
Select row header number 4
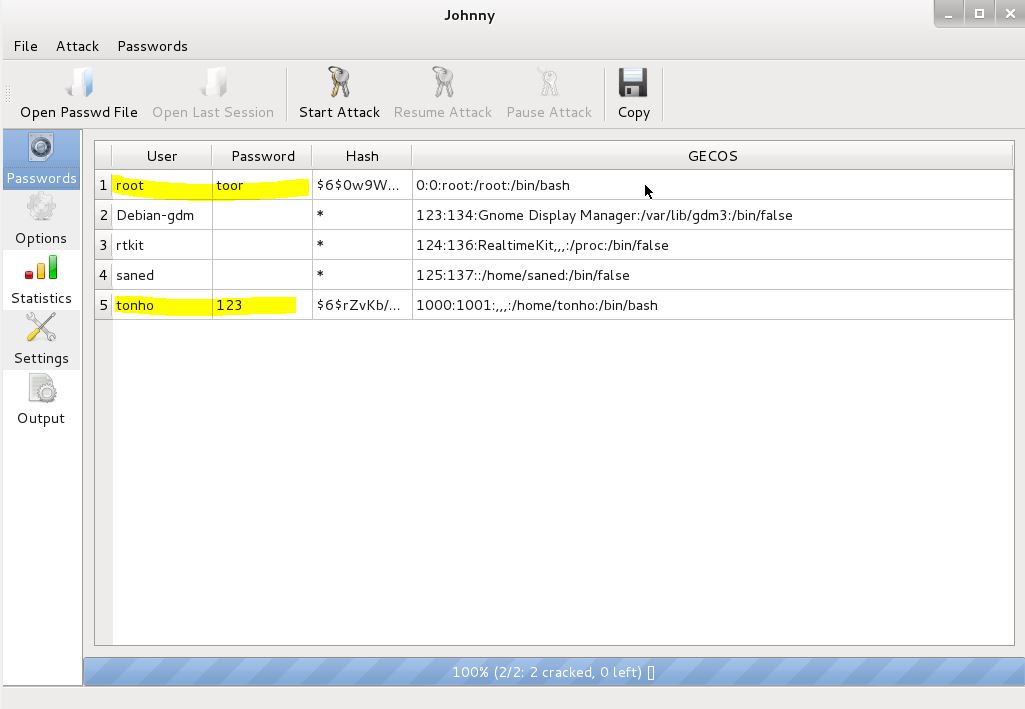(x=103, y=275)
